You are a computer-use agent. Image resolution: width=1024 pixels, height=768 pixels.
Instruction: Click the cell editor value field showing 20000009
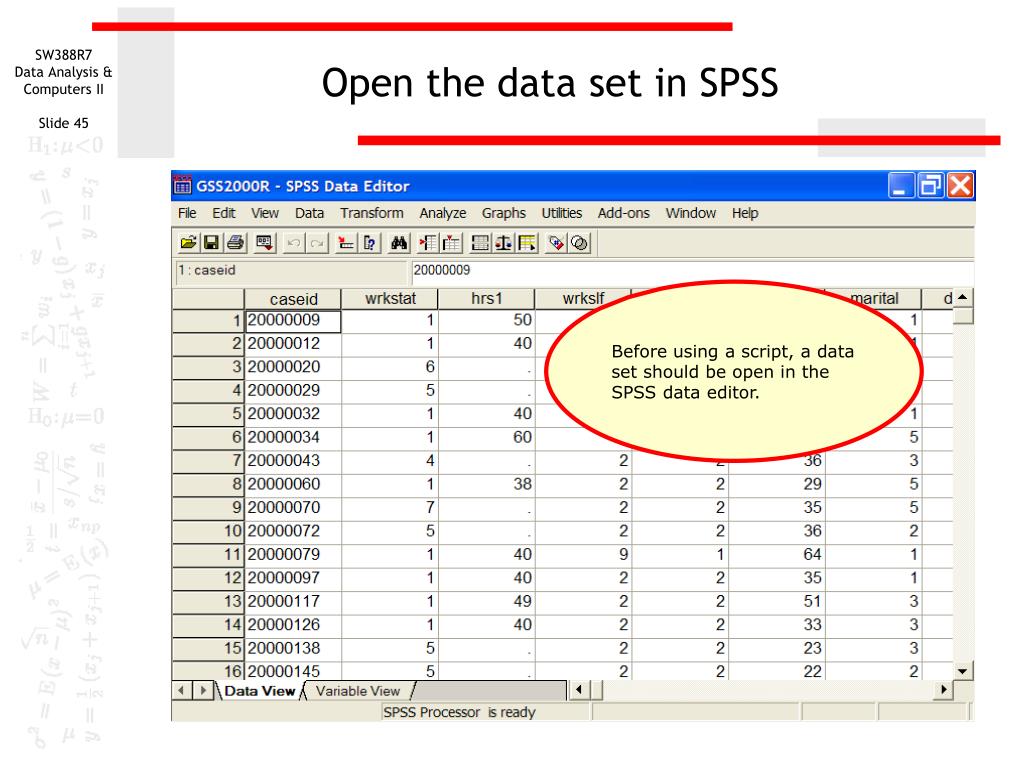point(692,271)
